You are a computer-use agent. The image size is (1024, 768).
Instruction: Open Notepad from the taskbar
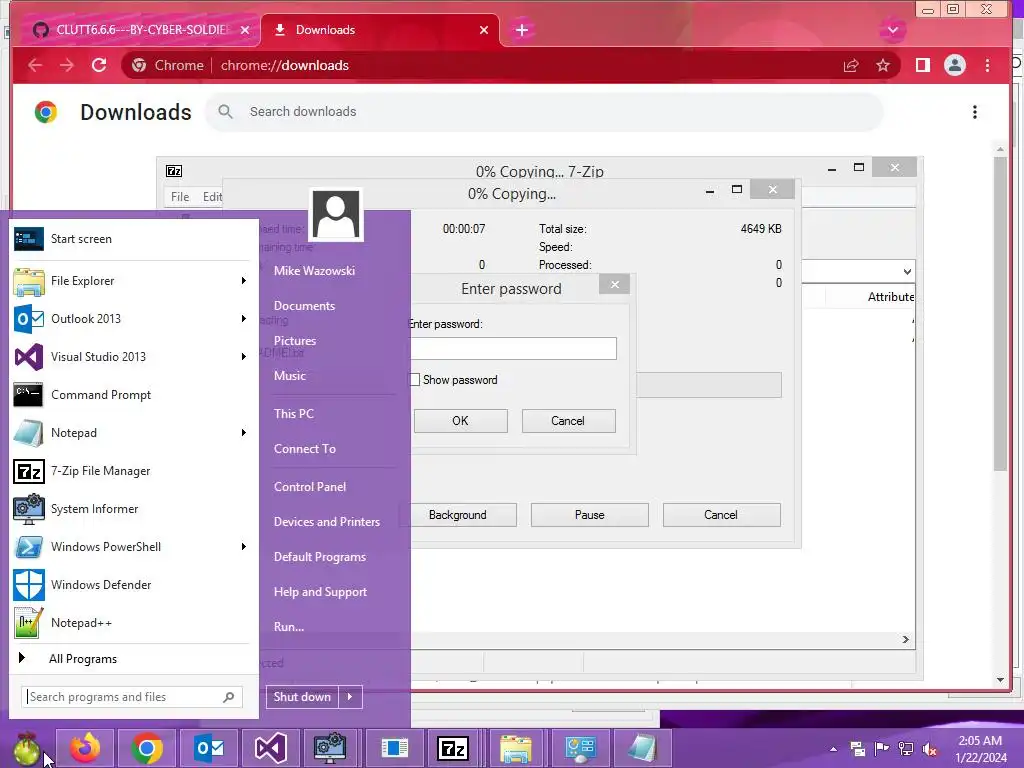[x=641, y=748]
